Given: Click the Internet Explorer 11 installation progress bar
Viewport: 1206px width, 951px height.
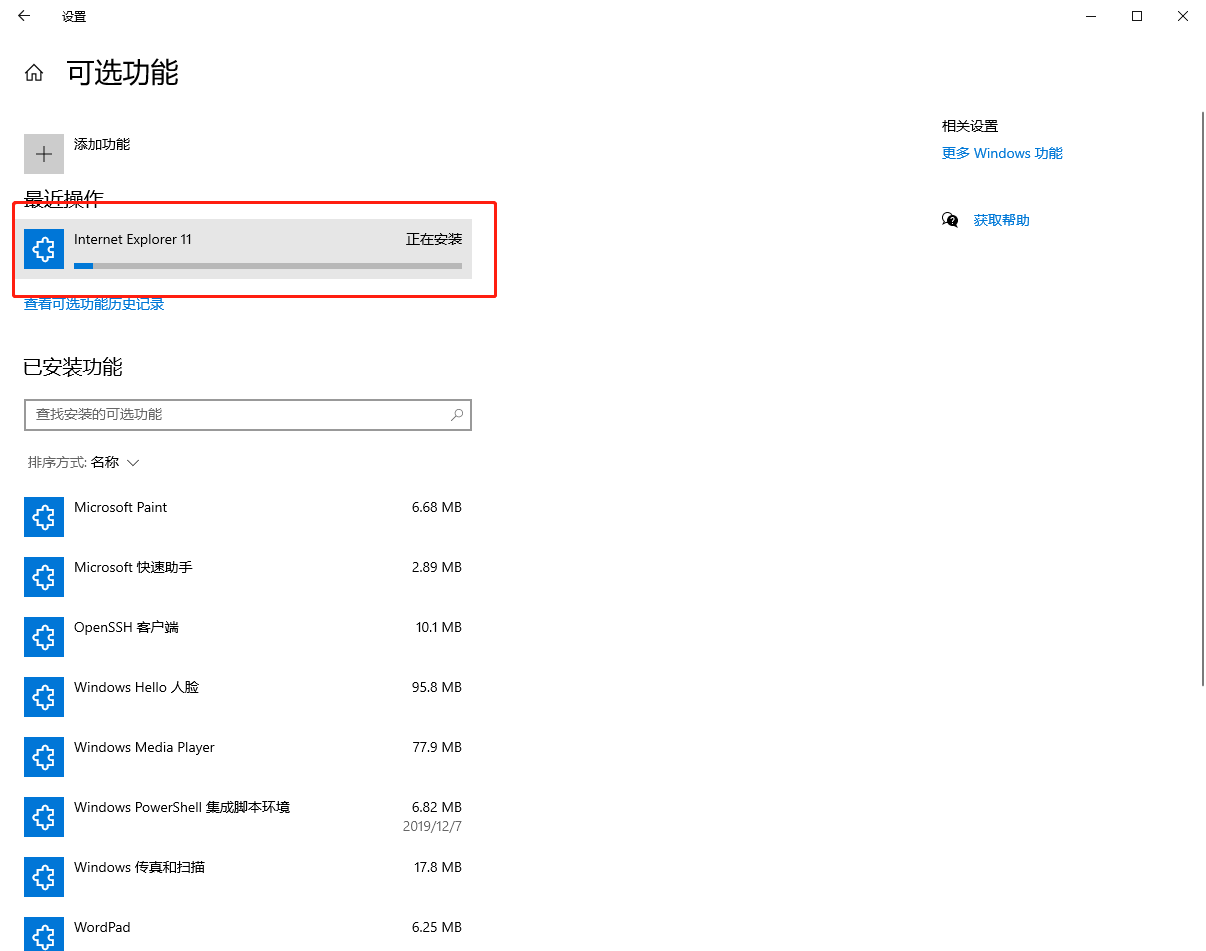Looking at the screenshot, I should (268, 266).
